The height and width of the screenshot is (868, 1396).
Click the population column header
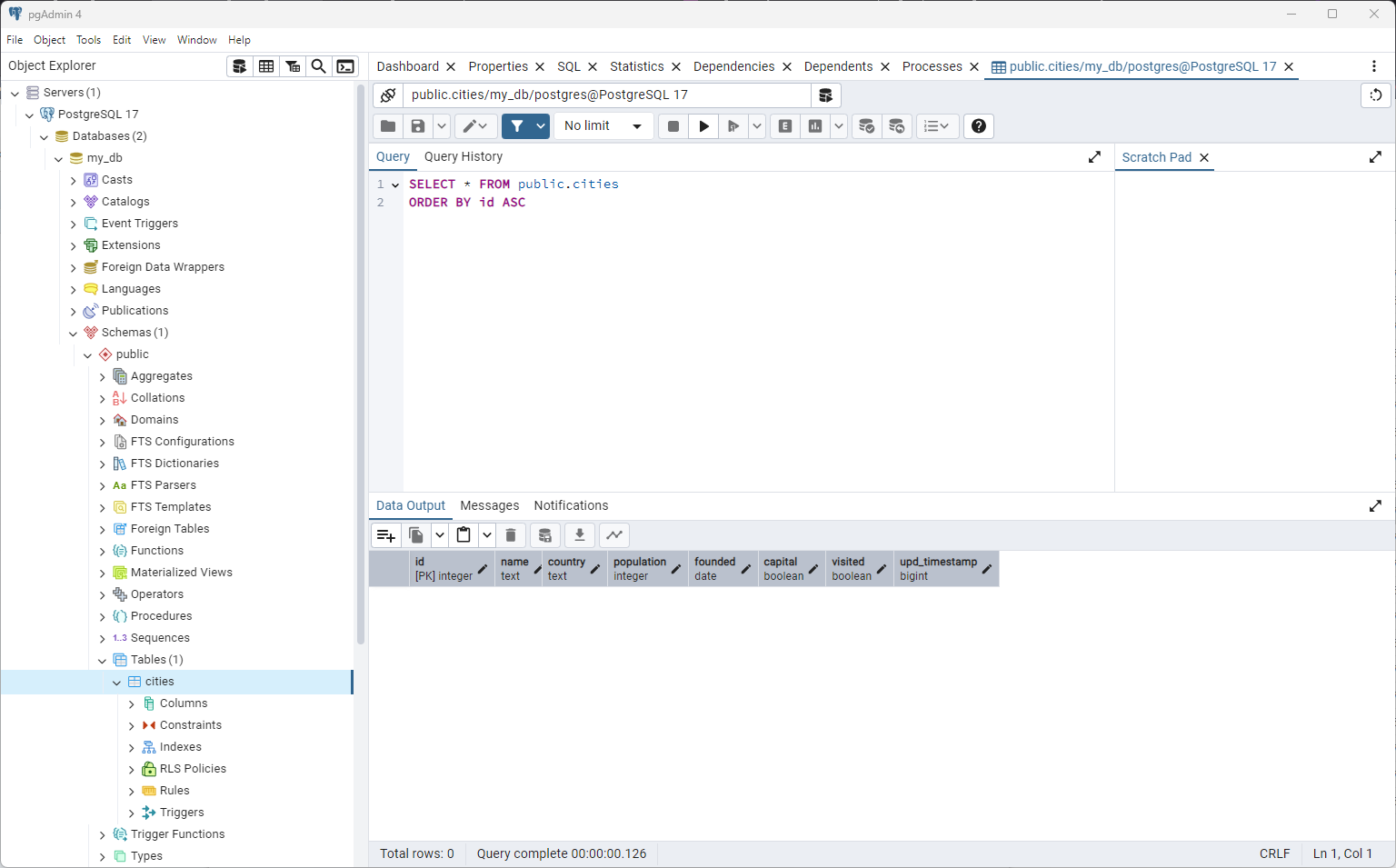point(648,569)
